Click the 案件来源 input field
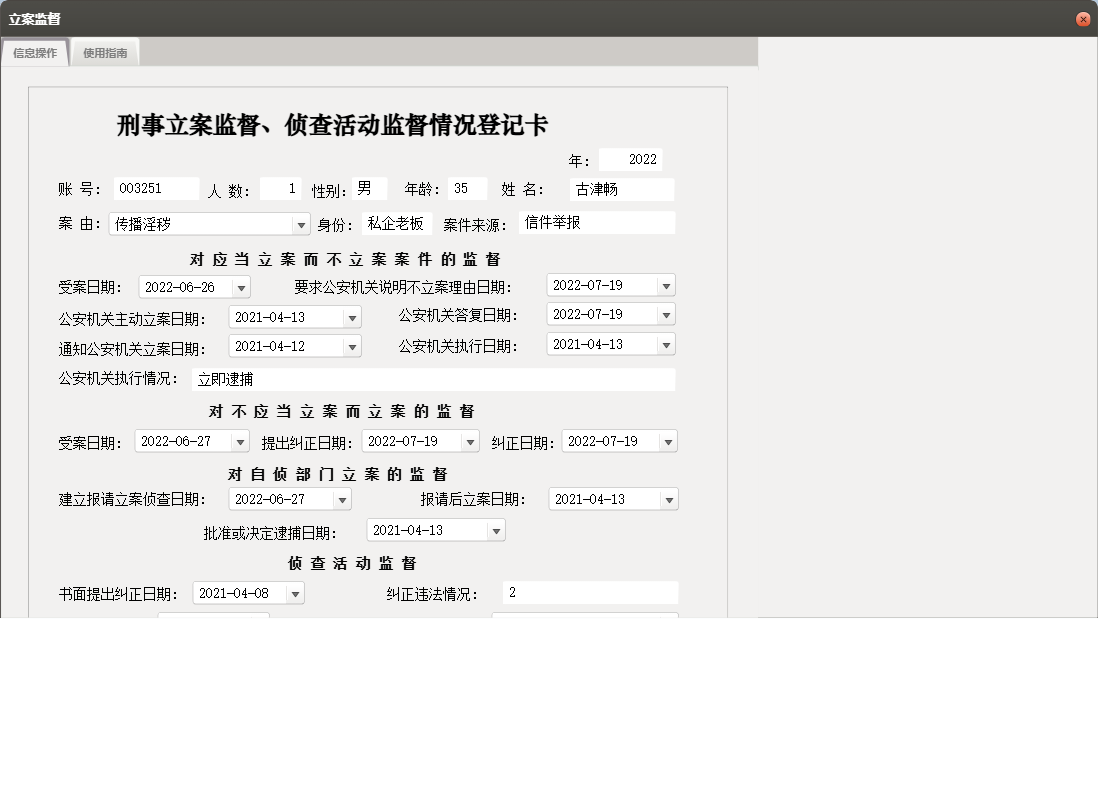The width and height of the screenshot is (1098, 812). tap(597, 223)
